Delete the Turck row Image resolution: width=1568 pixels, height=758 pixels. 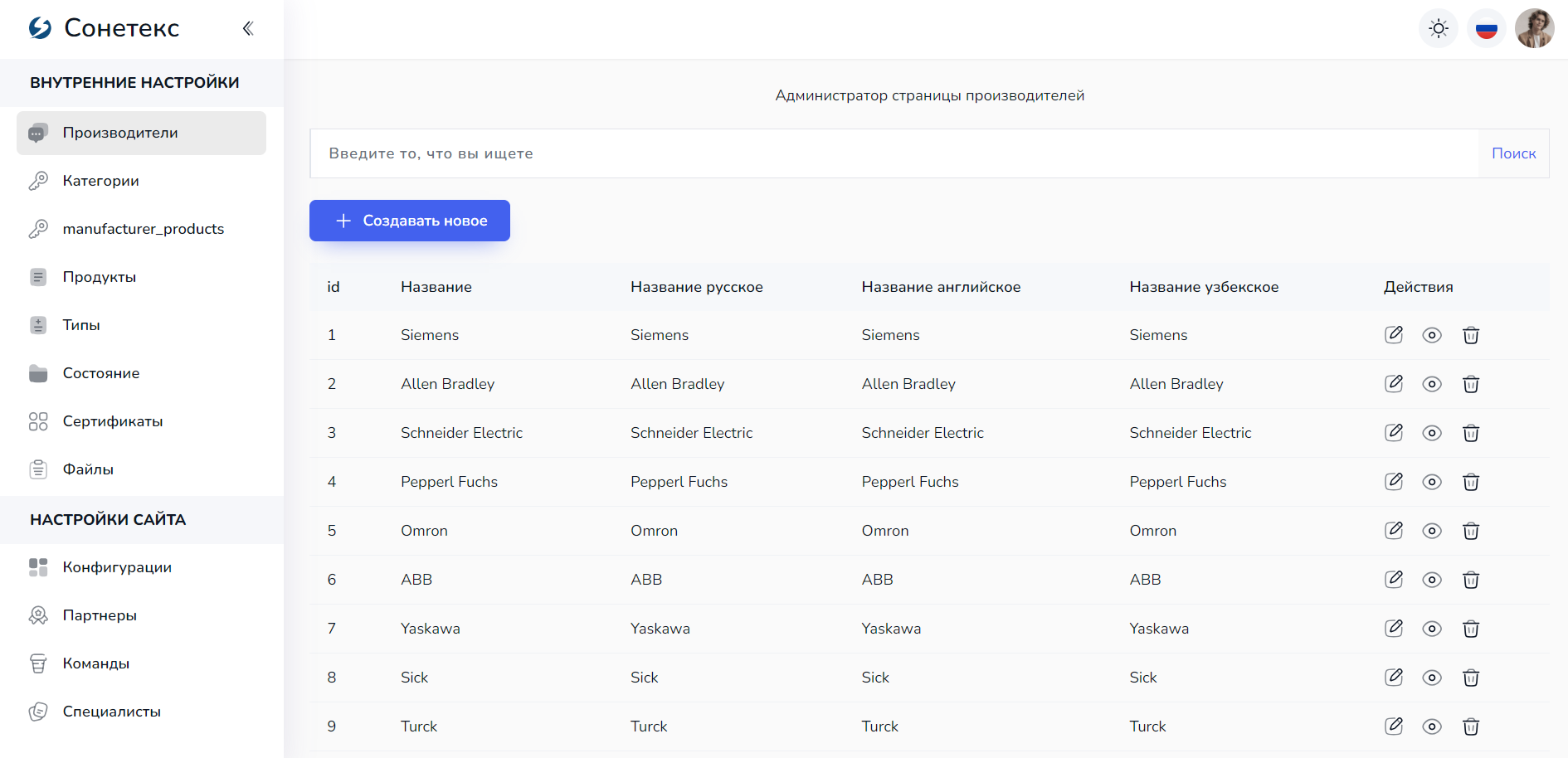click(1471, 726)
